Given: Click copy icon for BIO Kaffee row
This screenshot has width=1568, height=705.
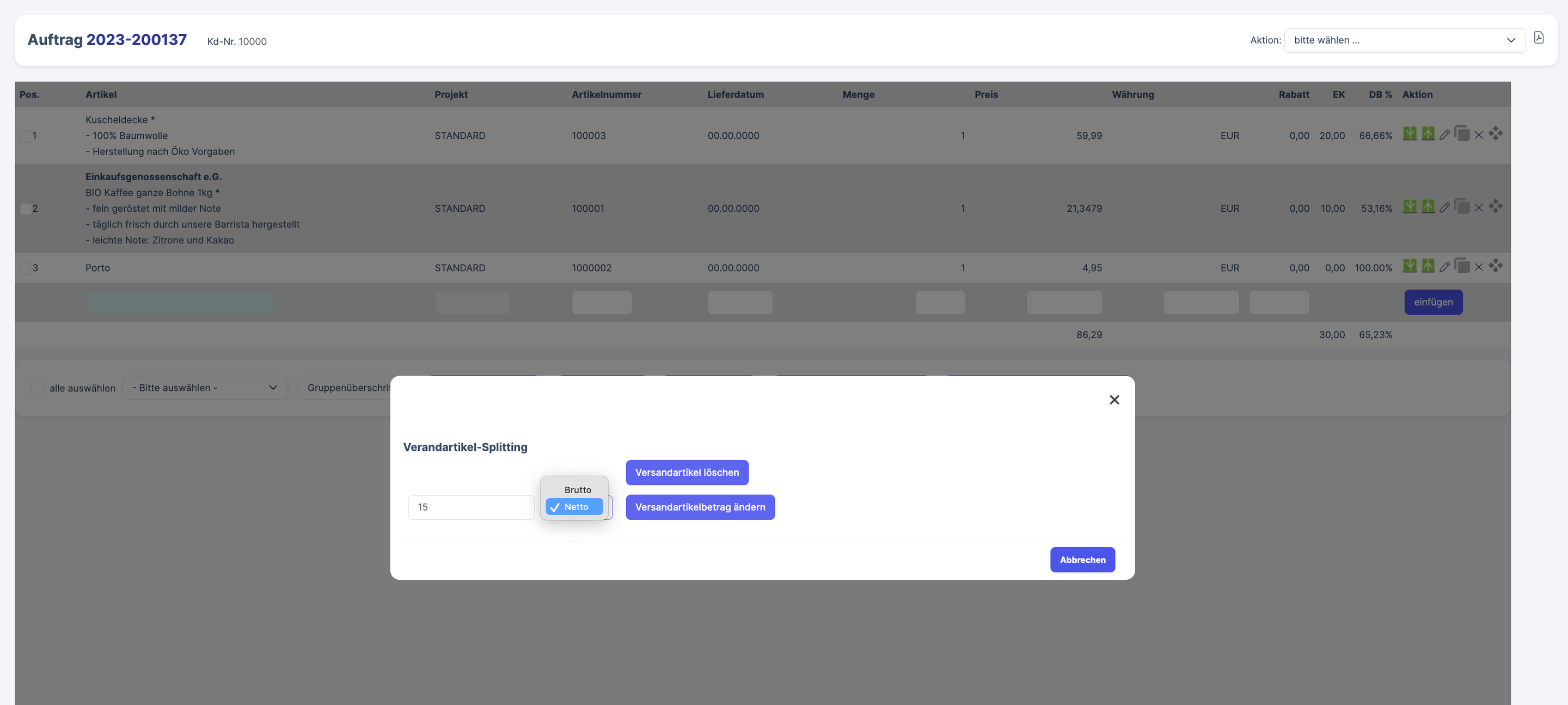Looking at the screenshot, I should [1461, 206].
